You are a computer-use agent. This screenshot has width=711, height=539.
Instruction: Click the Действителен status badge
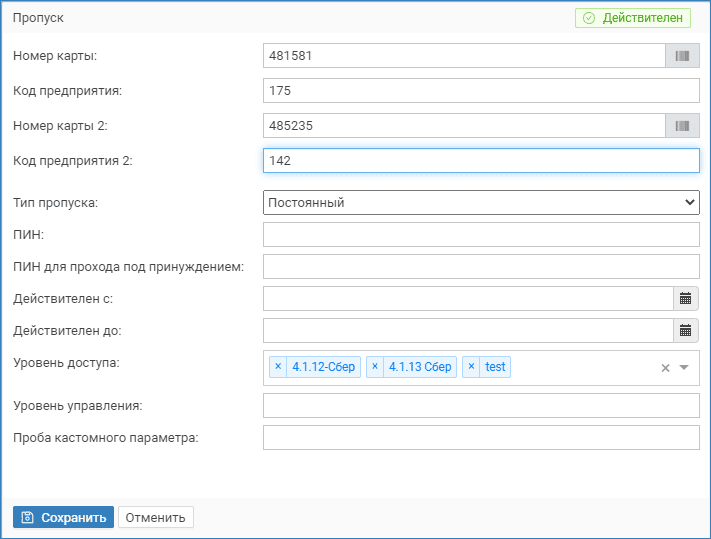tap(632, 18)
